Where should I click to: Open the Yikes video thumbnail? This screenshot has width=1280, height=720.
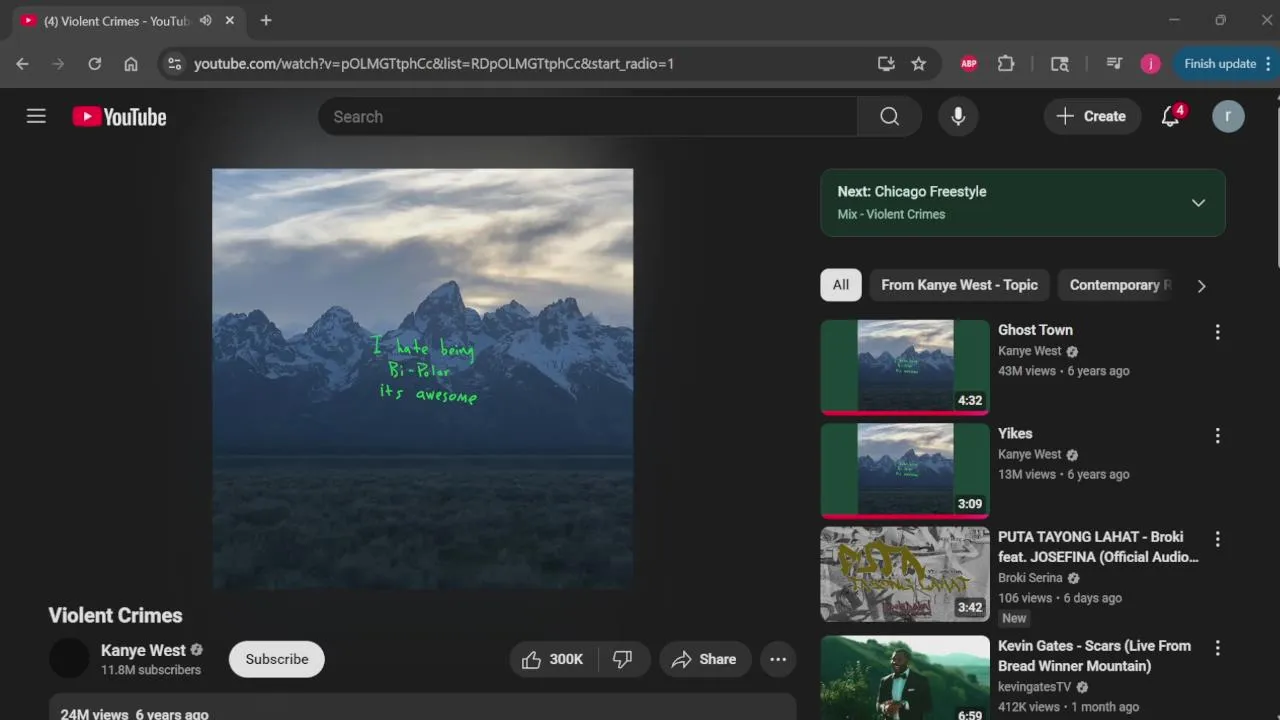tap(905, 470)
